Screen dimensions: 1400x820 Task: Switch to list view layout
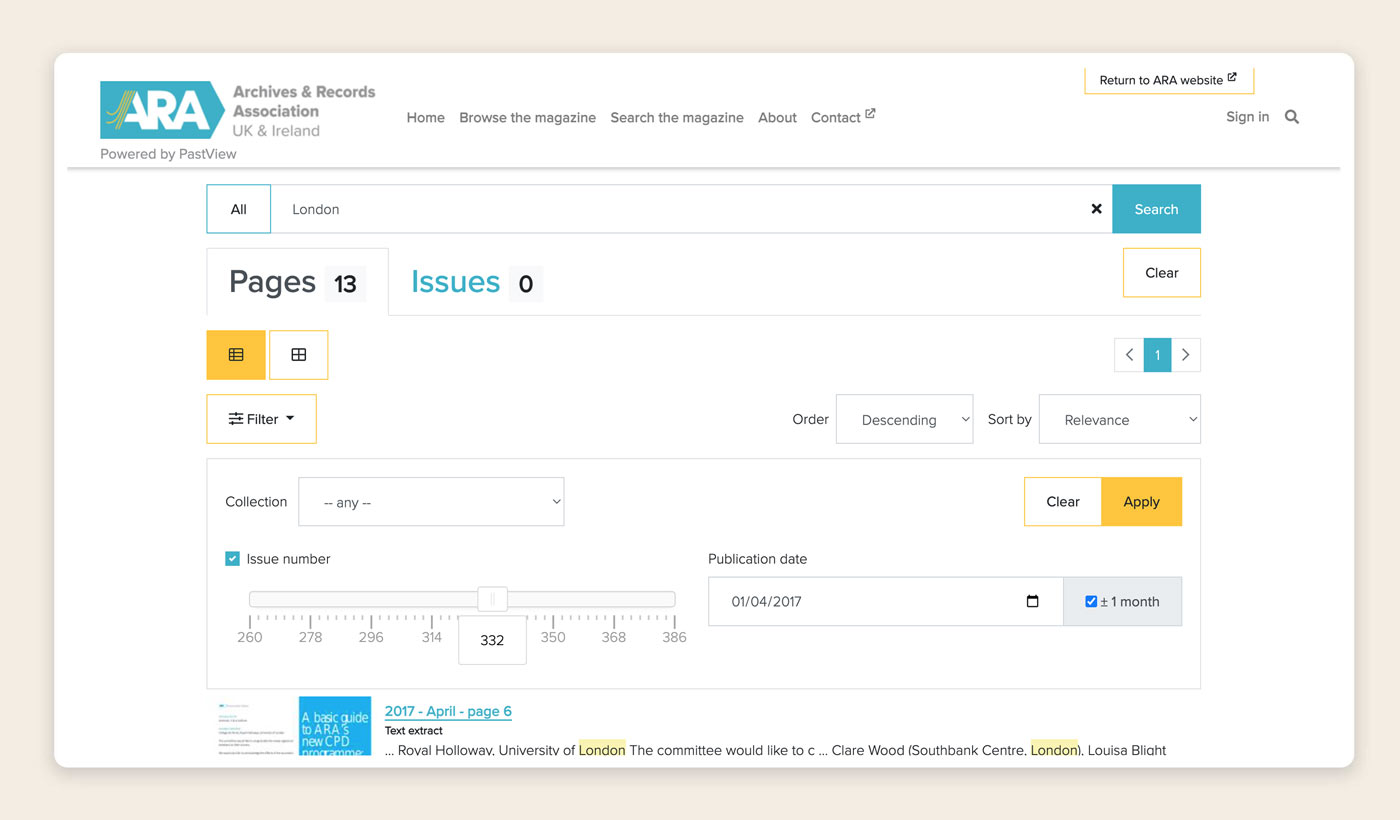click(x=236, y=355)
